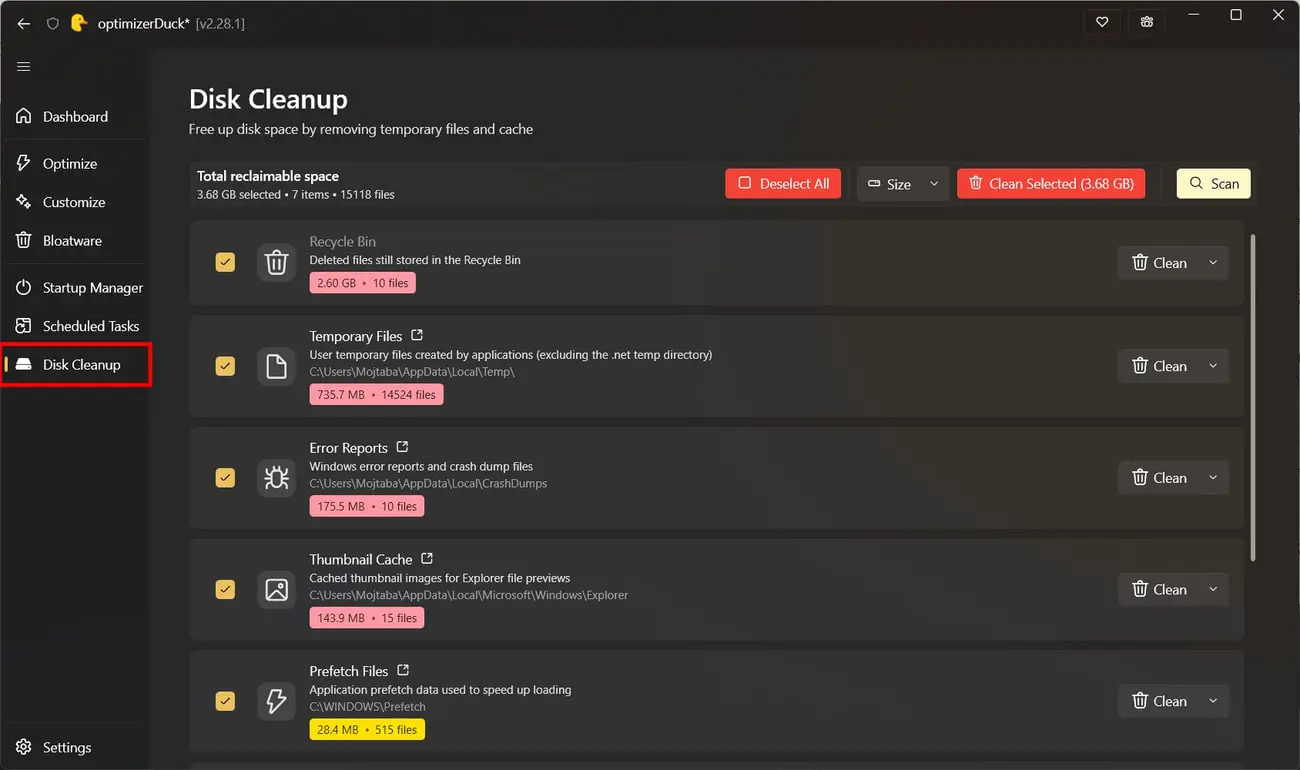The width and height of the screenshot is (1300, 770).
Task: Uncheck the Thumbnail Cache checkbox
Action: click(225, 590)
